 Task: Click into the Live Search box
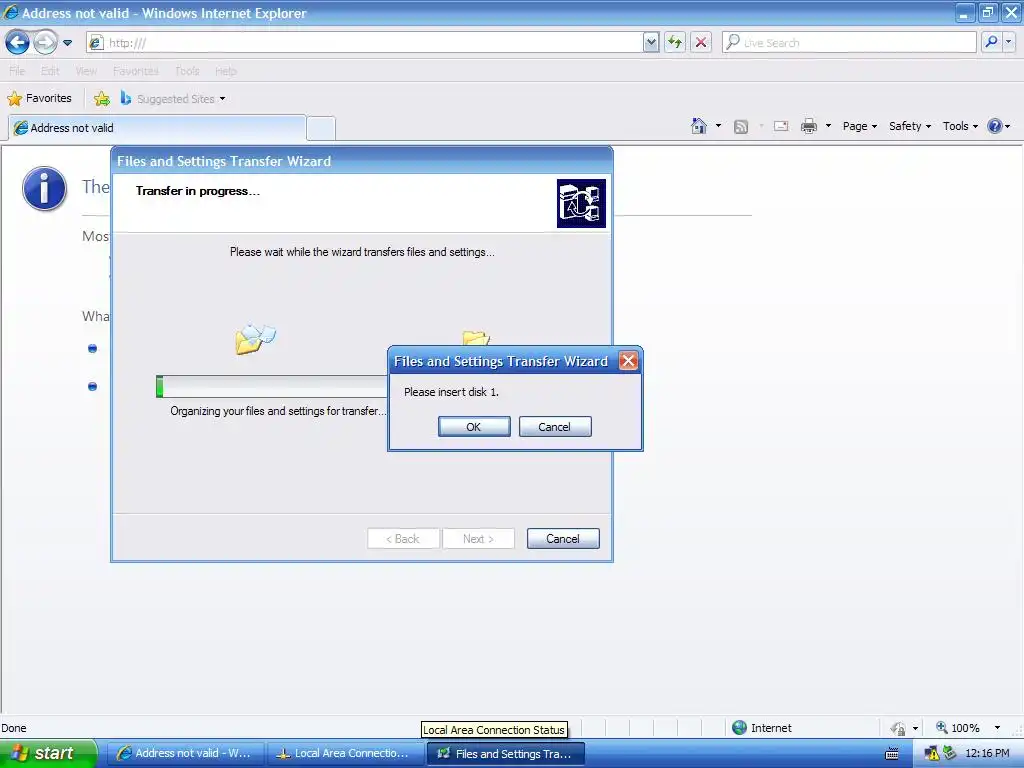(849, 42)
